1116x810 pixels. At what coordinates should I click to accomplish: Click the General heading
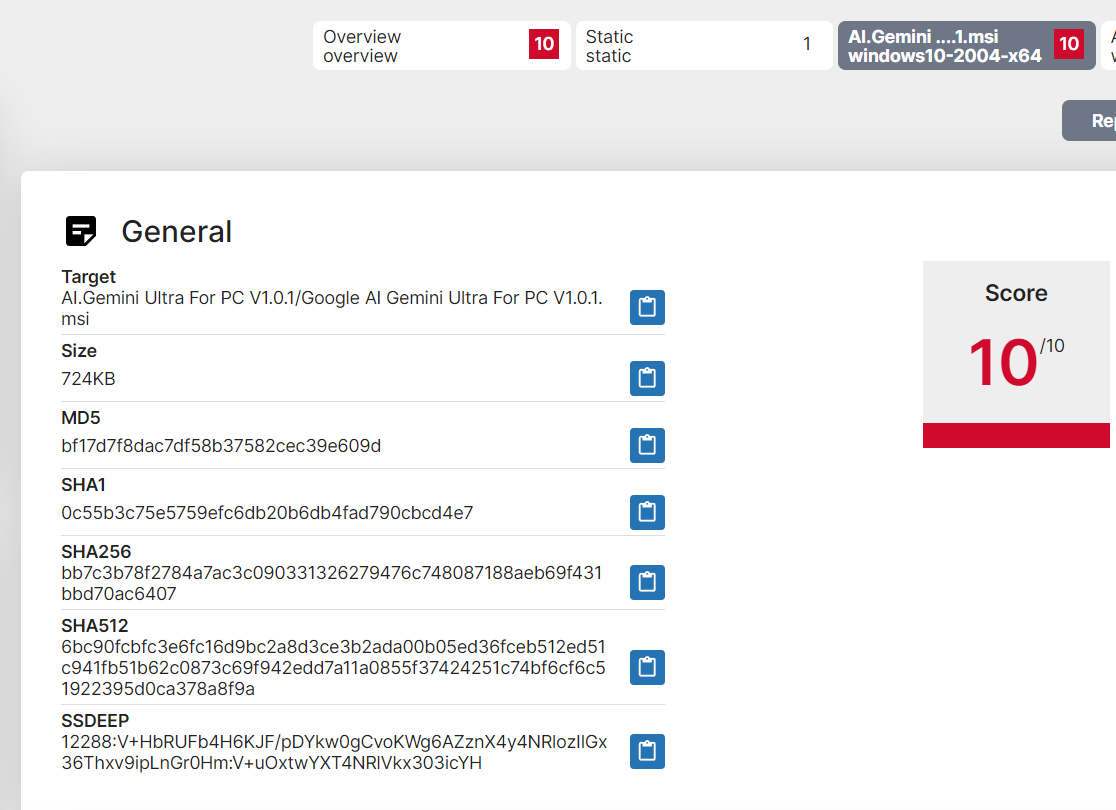click(177, 231)
